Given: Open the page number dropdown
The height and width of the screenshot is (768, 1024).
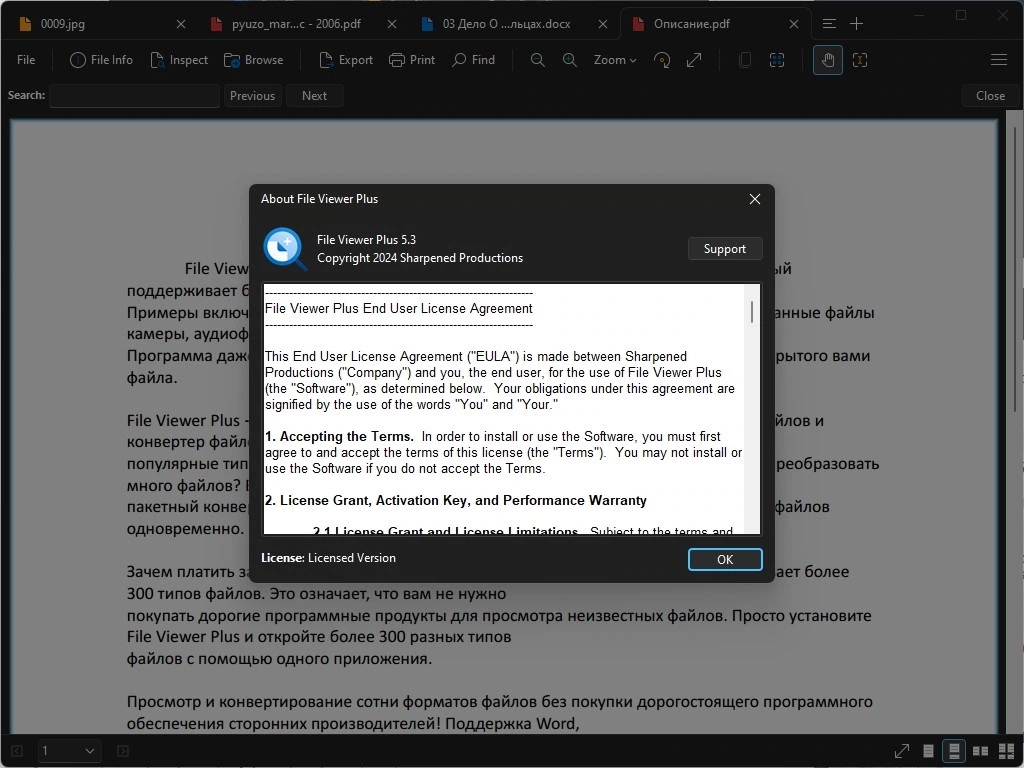Looking at the screenshot, I should [68, 751].
